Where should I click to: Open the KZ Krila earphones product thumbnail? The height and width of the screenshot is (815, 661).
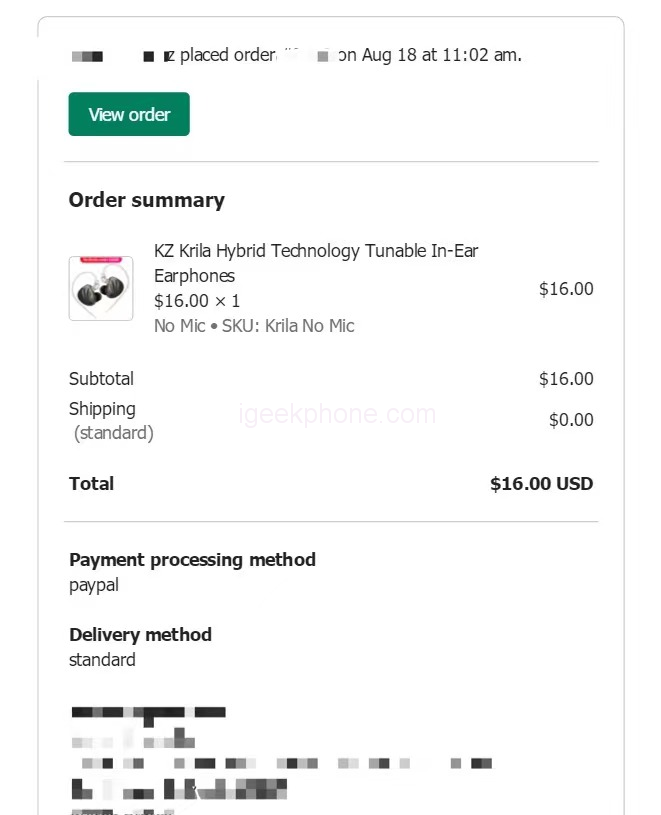coord(101,288)
